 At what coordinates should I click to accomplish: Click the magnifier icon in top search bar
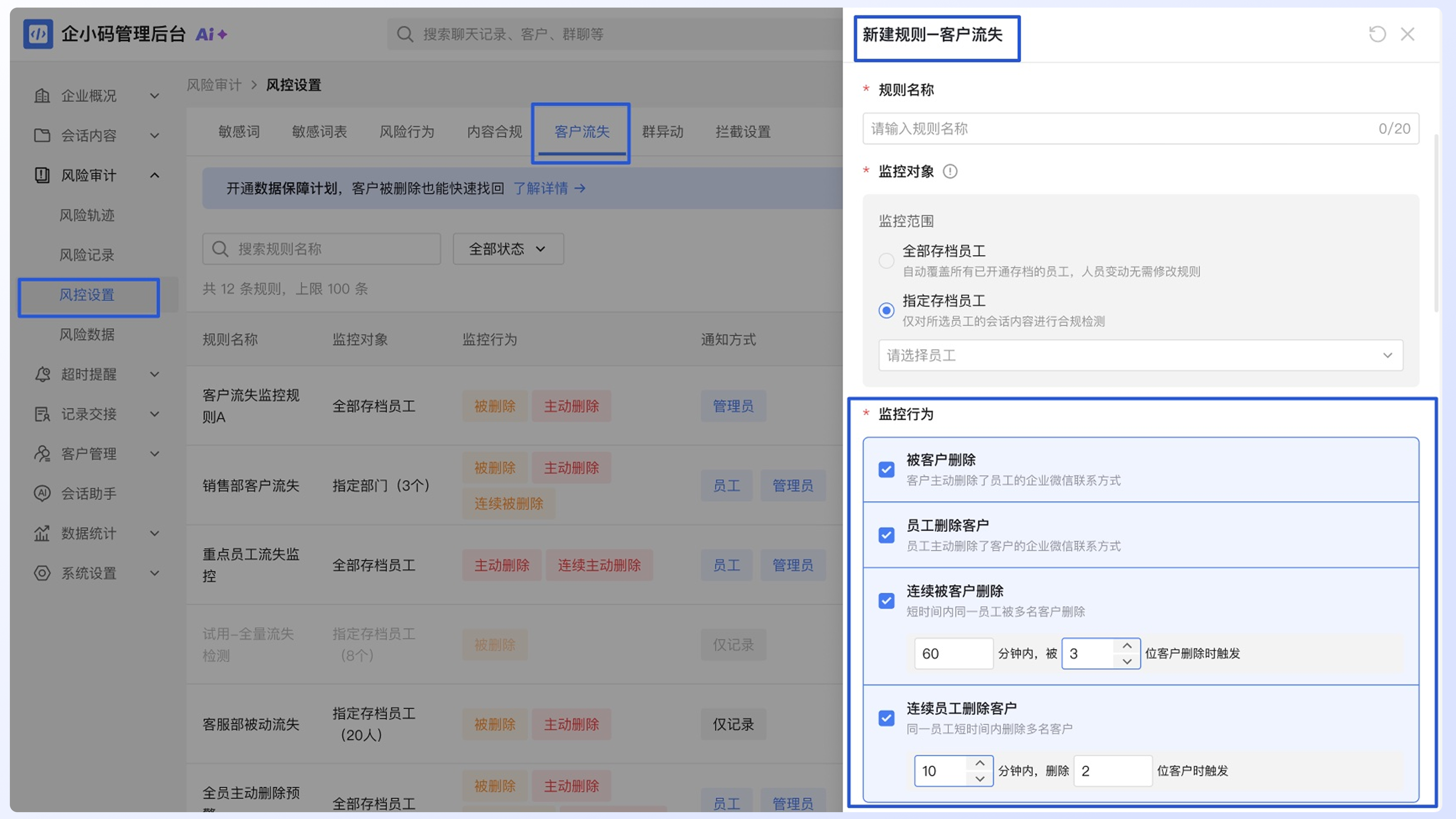pos(405,35)
